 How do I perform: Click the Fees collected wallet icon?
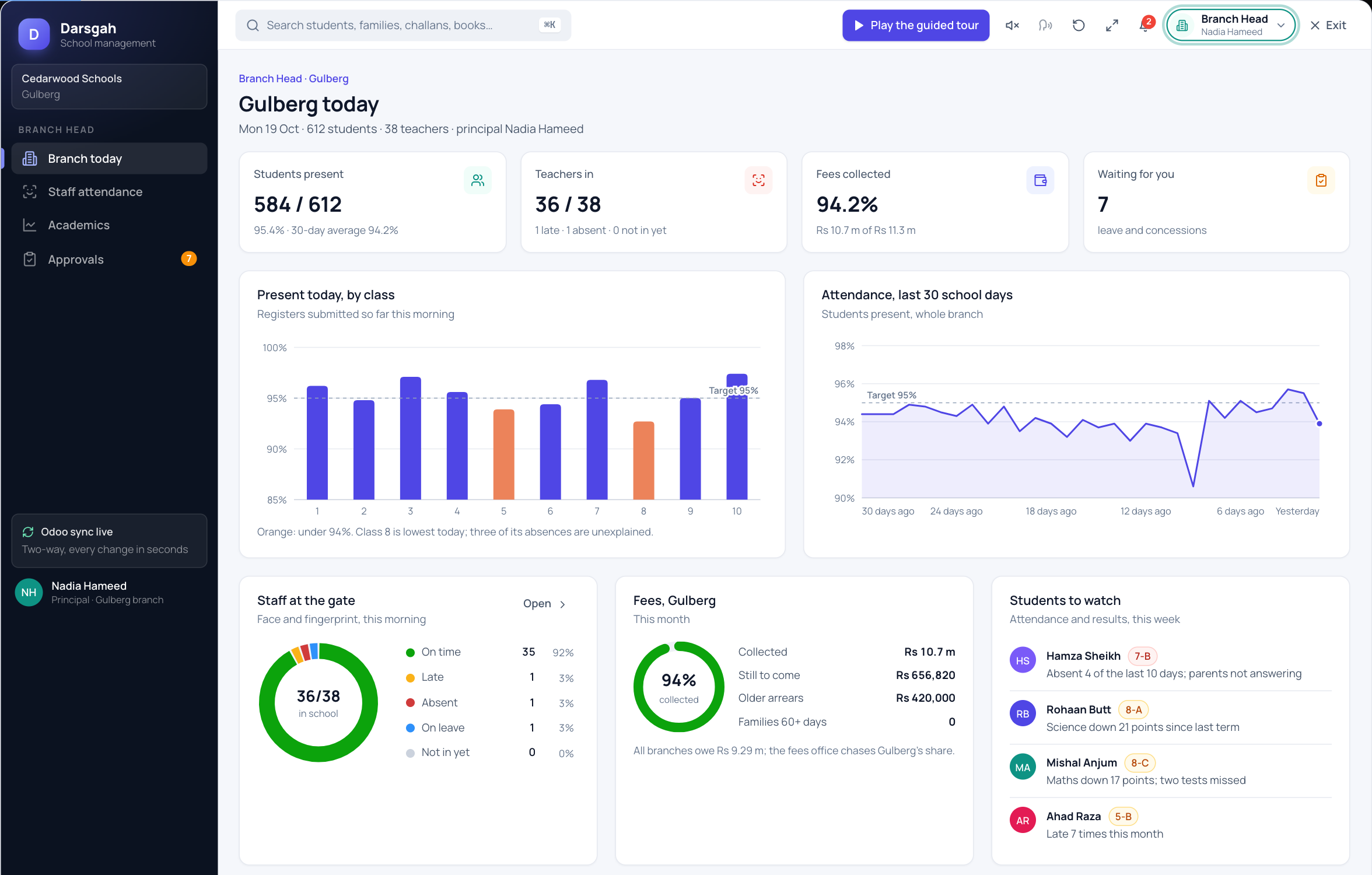[x=1040, y=180]
